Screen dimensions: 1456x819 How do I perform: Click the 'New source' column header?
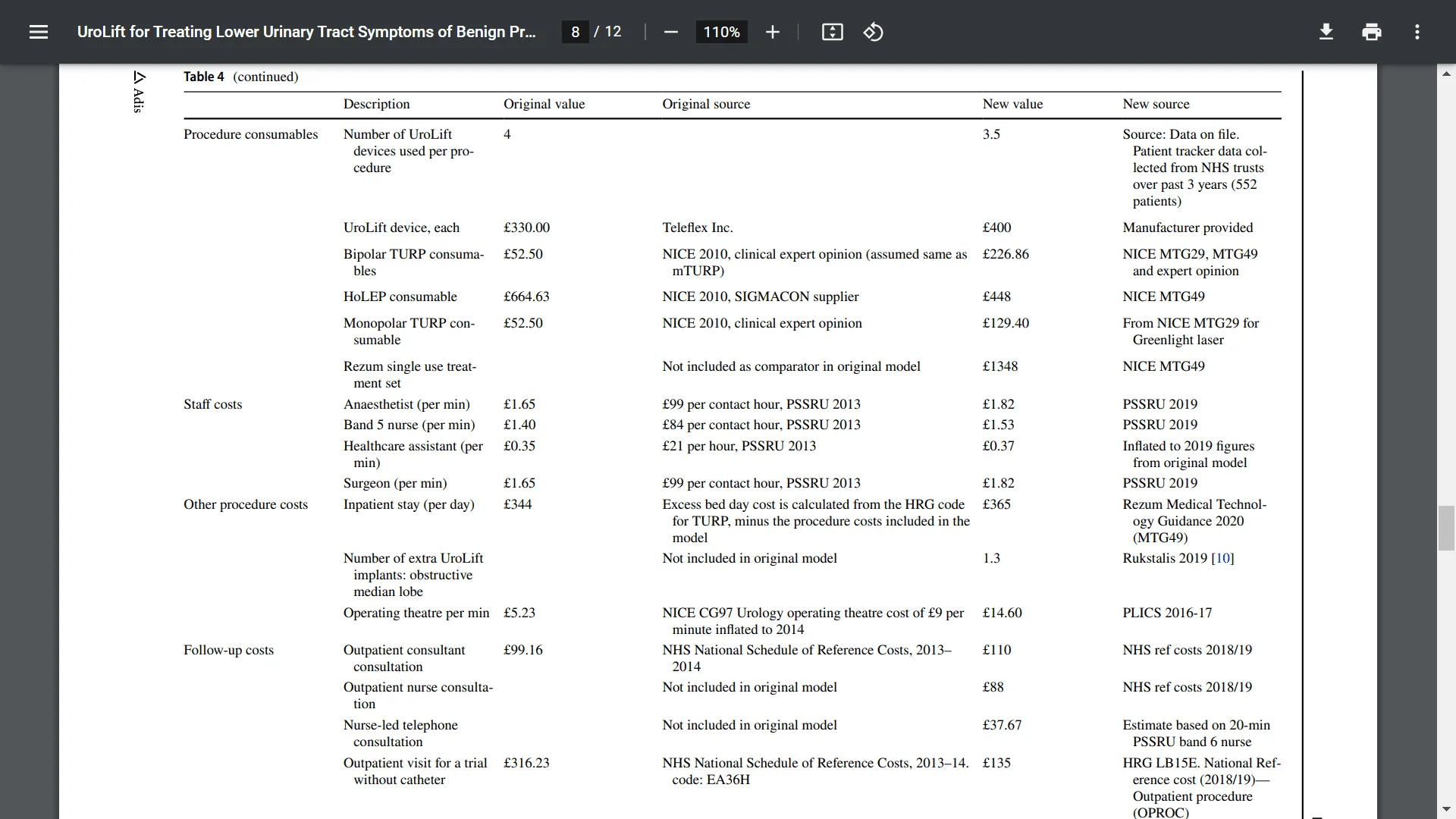(1156, 104)
